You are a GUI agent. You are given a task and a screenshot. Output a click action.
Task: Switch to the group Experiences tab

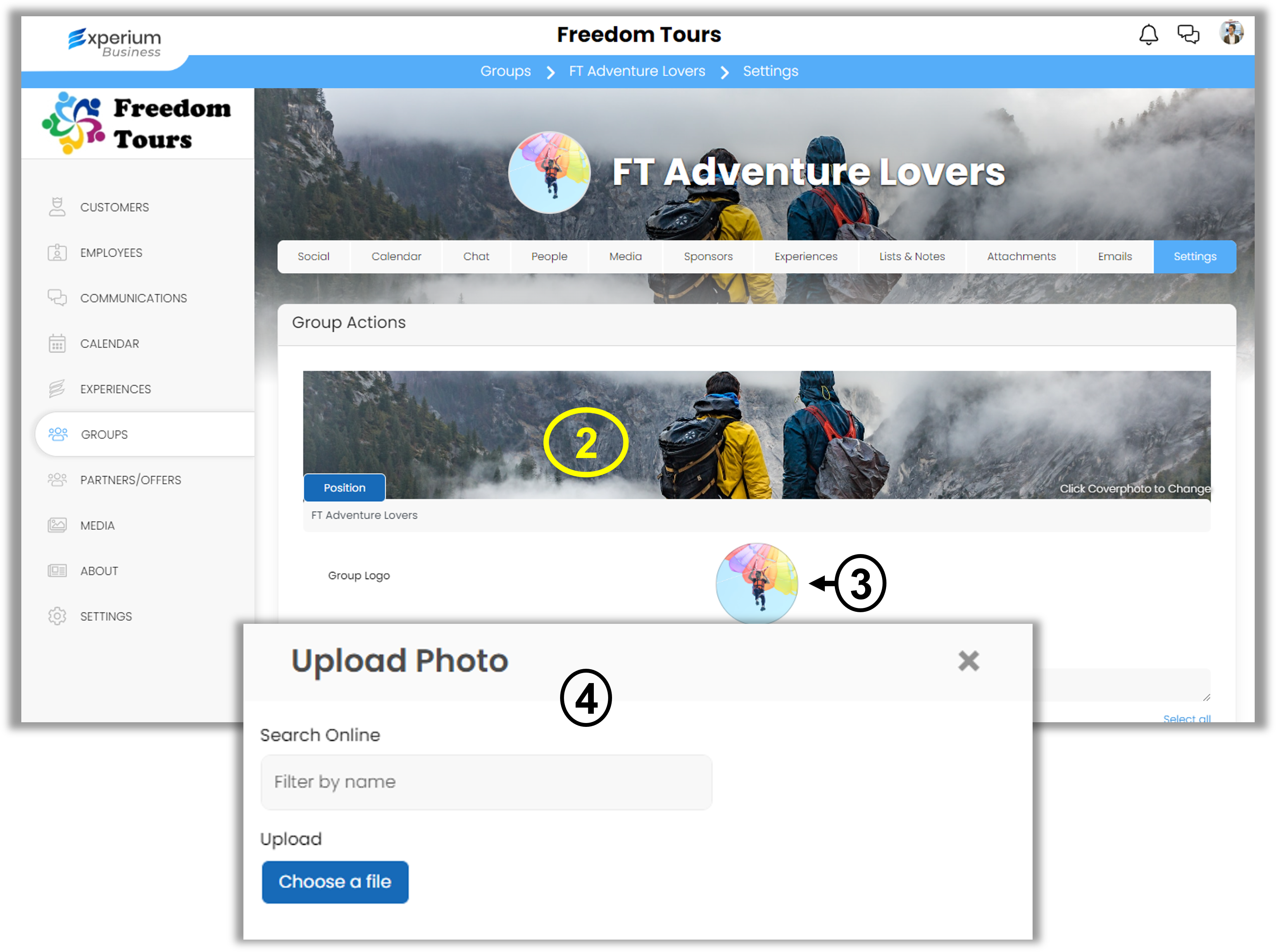click(x=806, y=257)
